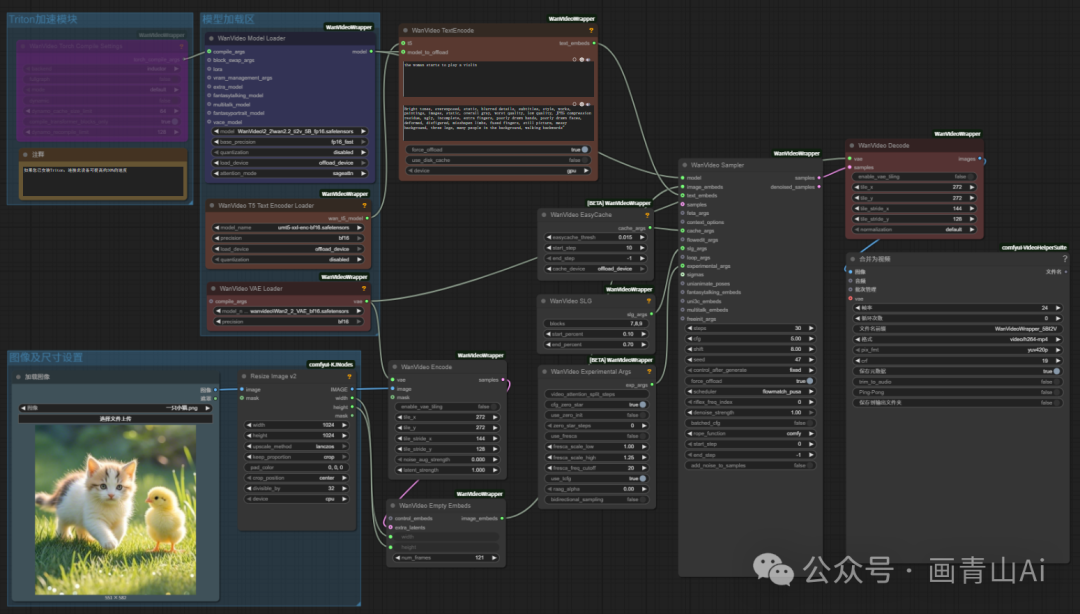
Task: Click image_embeds output port on Empty Embeds
Action: pyautogui.click(x=502, y=518)
